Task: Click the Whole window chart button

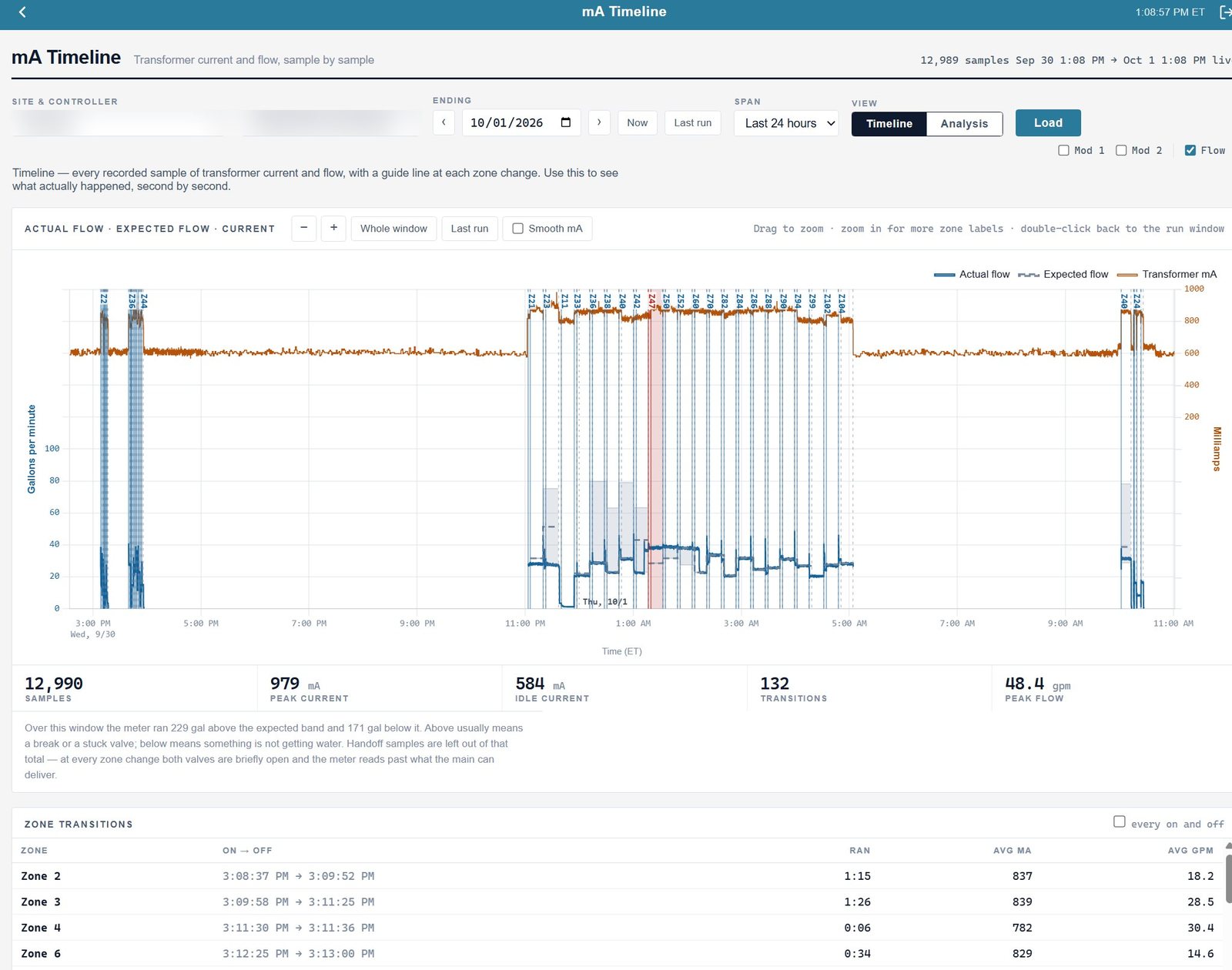Action: click(393, 229)
